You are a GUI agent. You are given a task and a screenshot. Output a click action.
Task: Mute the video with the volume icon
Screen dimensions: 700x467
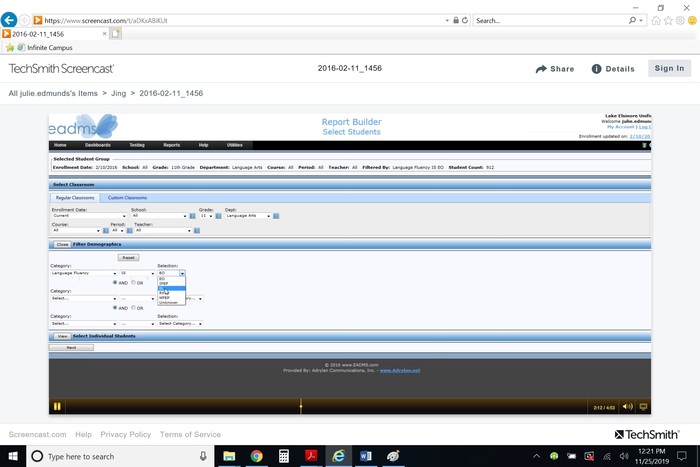coord(627,406)
